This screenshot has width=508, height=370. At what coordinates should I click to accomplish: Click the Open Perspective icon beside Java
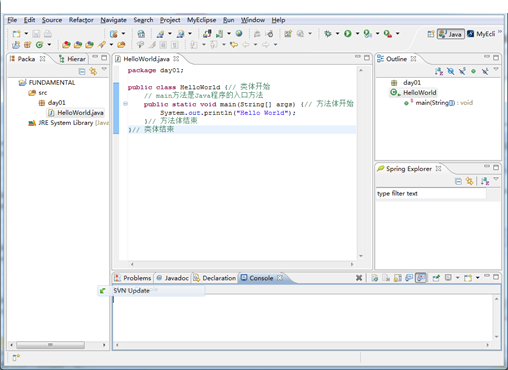(x=431, y=34)
